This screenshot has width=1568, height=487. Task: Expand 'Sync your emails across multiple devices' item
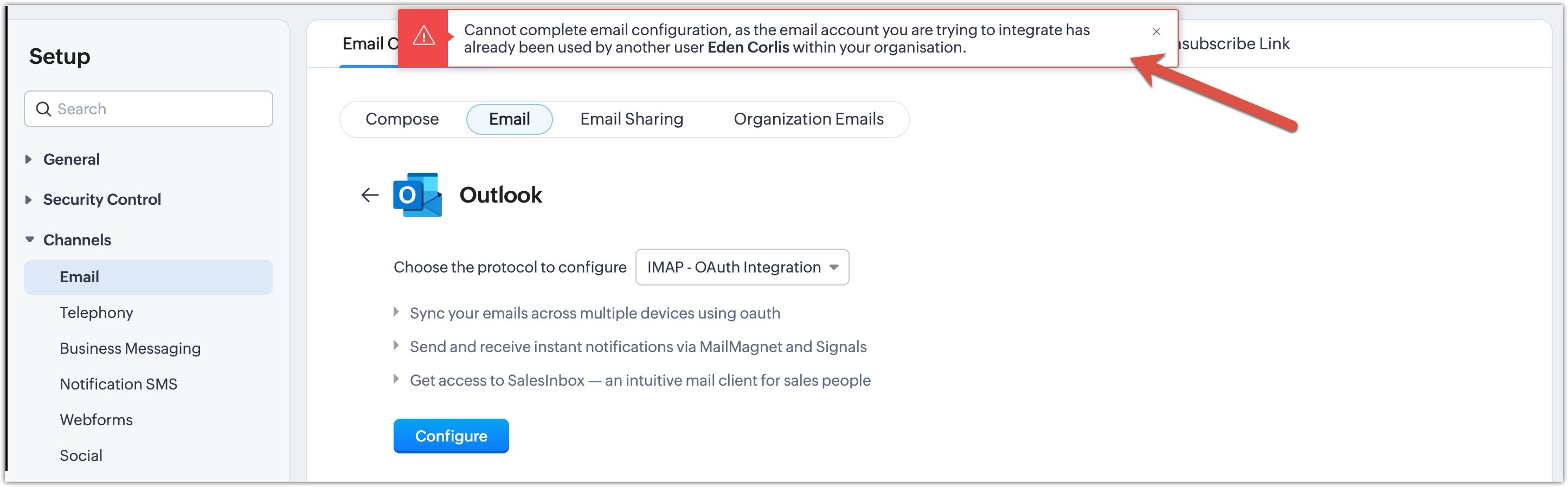[396, 313]
